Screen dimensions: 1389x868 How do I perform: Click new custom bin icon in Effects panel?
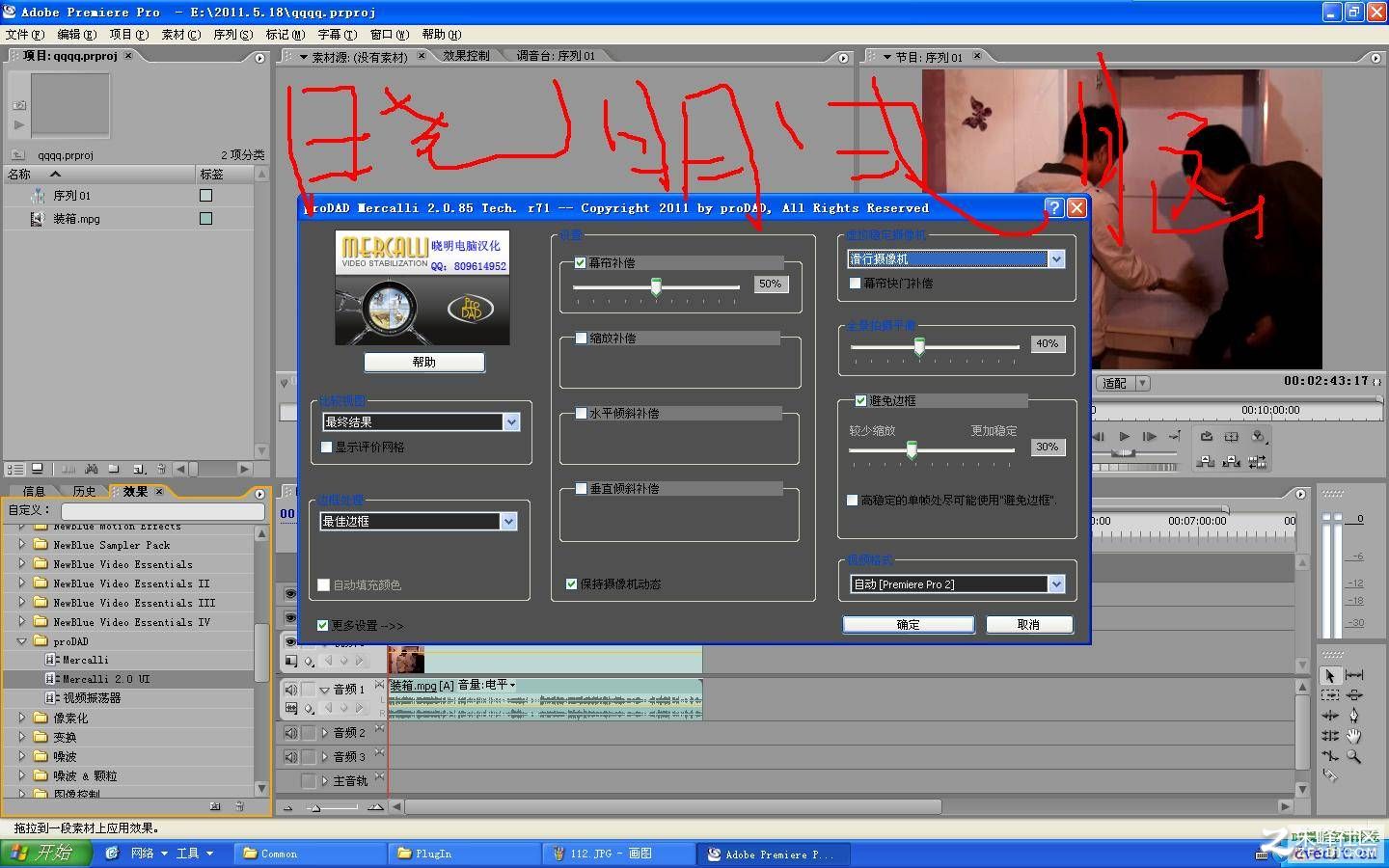click(x=214, y=805)
